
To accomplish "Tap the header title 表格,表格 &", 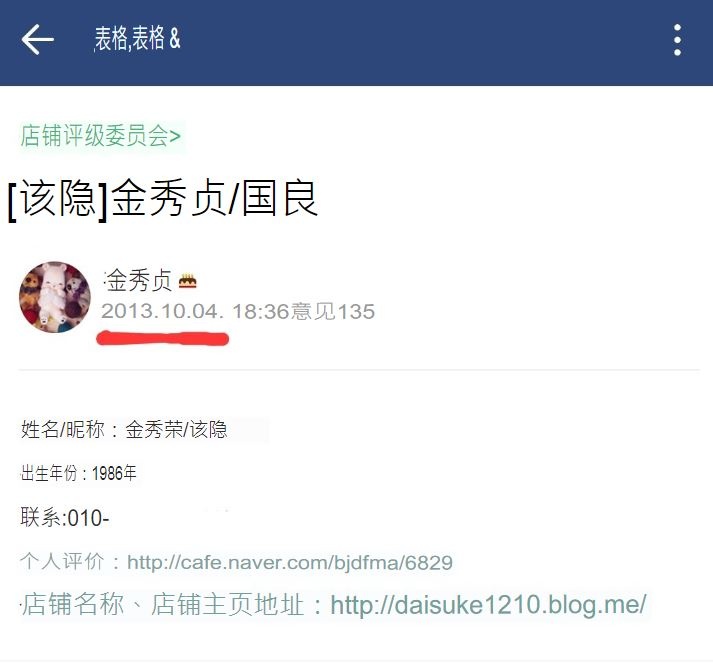I will pos(137,39).
